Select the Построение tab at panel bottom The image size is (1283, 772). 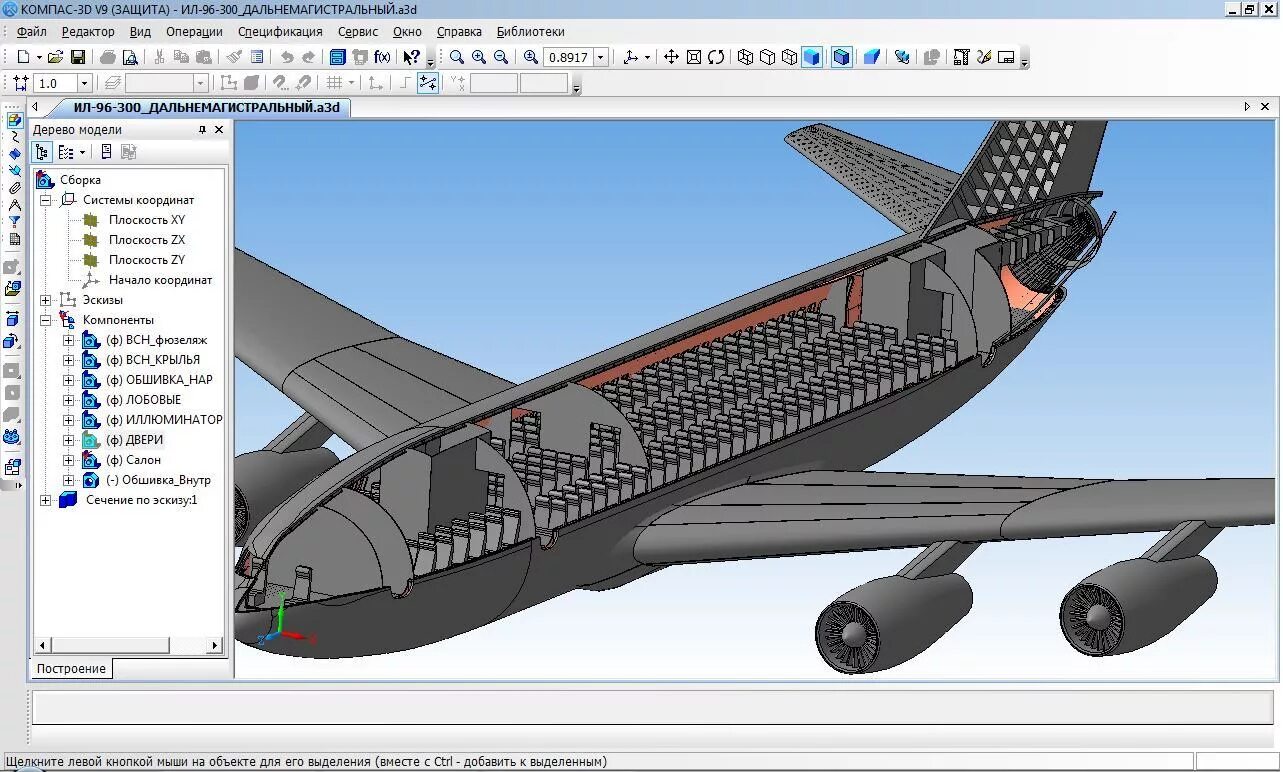(x=71, y=668)
